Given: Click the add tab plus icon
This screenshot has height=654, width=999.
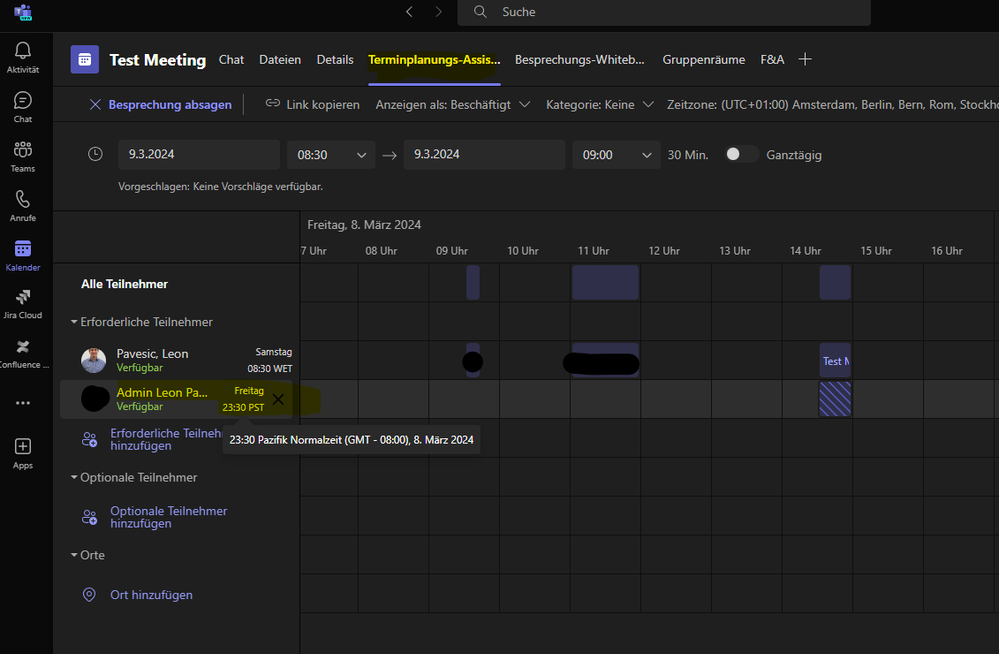Looking at the screenshot, I should (x=805, y=60).
